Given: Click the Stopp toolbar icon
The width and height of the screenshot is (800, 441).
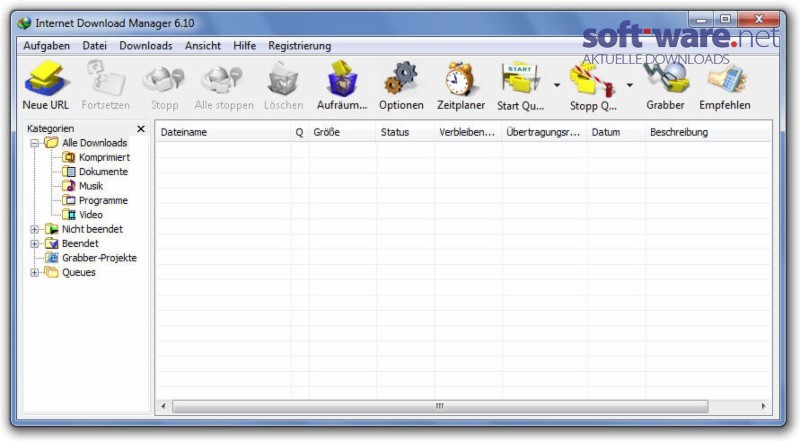Looking at the screenshot, I should click(164, 79).
